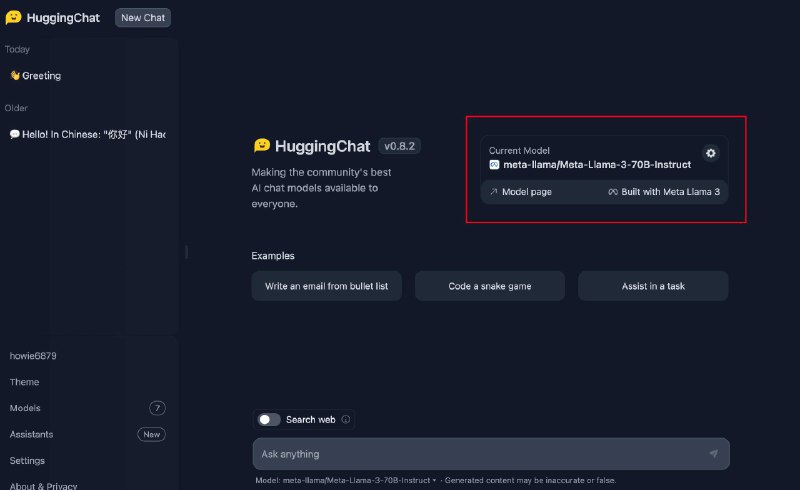Click the HuggingChat logo in the sidebar
The height and width of the screenshot is (490, 800).
pyautogui.click(x=13, y=17)
